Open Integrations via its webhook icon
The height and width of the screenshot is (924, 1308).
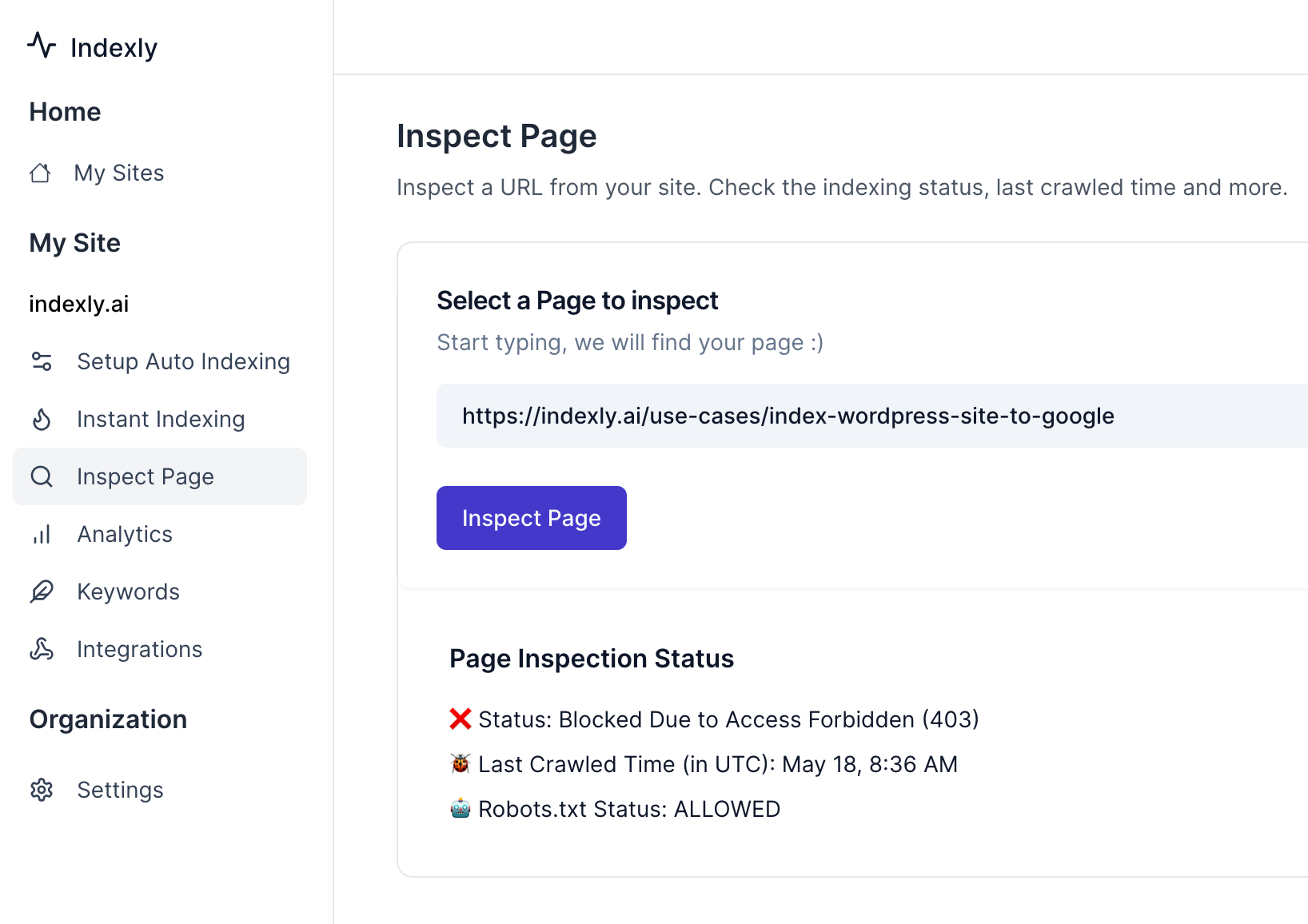[x=42, y=649]
